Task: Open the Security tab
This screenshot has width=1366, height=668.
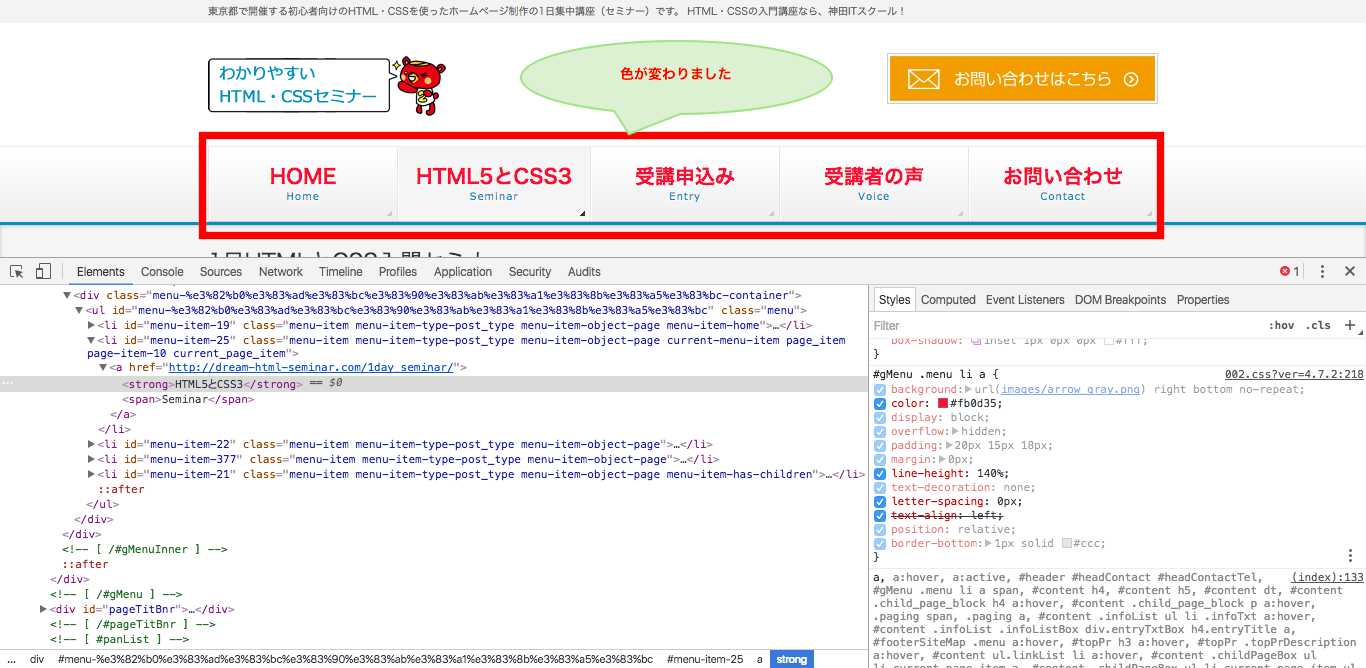Action: 530,272
